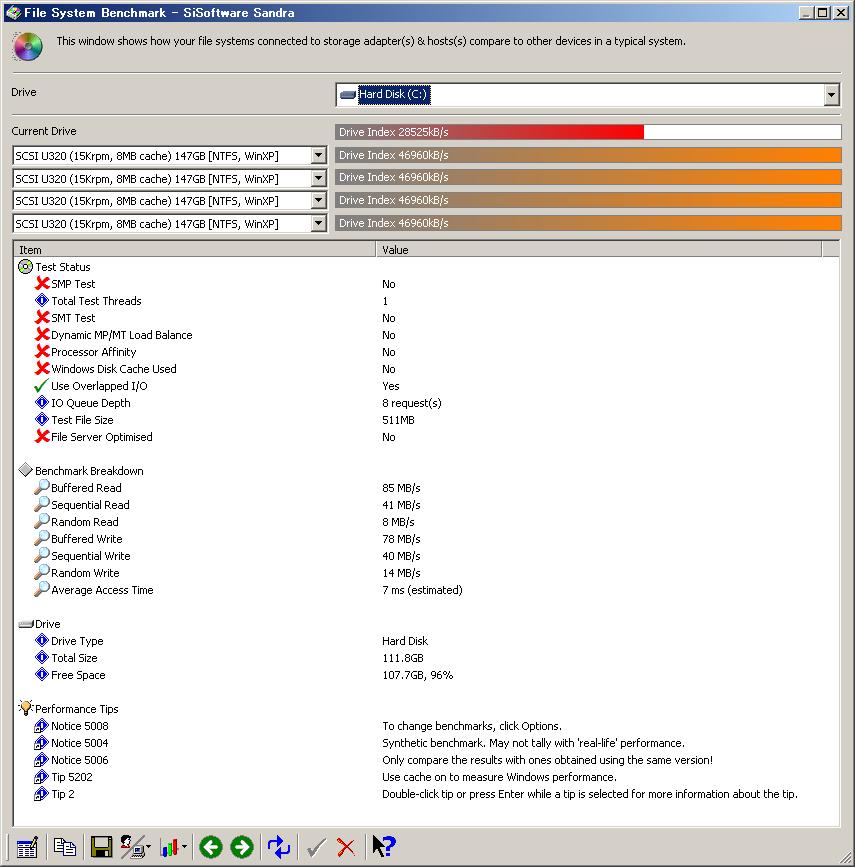This screenshot has height=867, width=855.
Task: Click the '7 ms (estimated)' value
Action: tap(422, 590)
